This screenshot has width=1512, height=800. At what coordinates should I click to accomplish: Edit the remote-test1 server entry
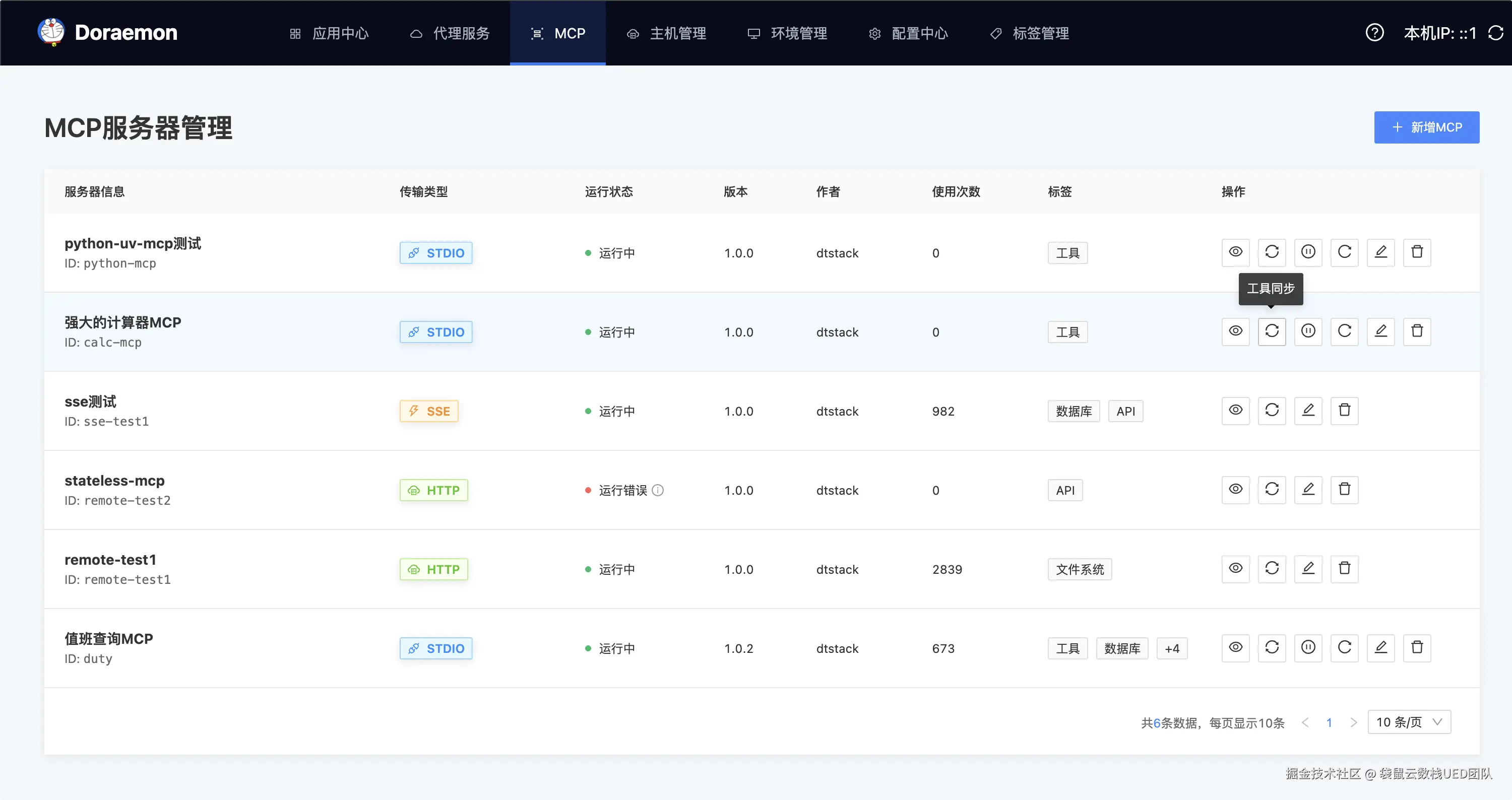pyautogui.click(x=1308, y=568)
